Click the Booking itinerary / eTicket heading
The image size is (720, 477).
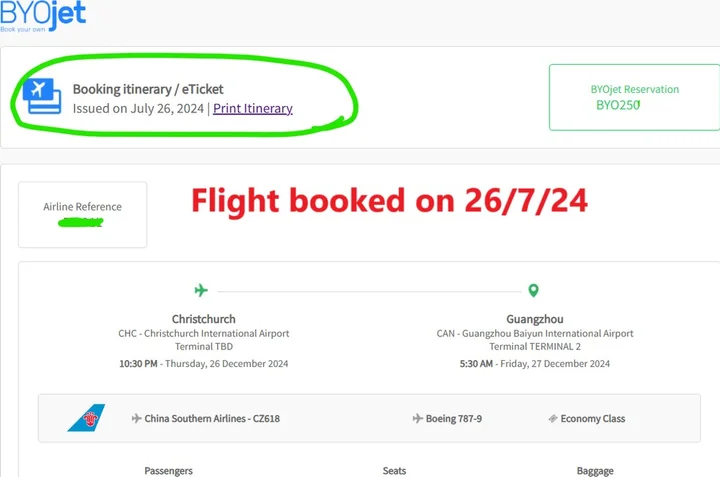tap(148, 89)
